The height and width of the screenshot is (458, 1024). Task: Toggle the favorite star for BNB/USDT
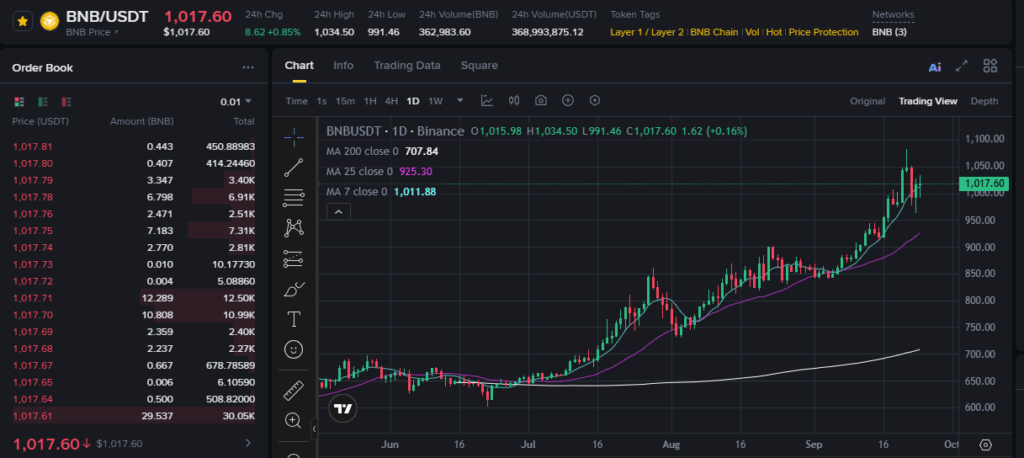click(22, 22)
